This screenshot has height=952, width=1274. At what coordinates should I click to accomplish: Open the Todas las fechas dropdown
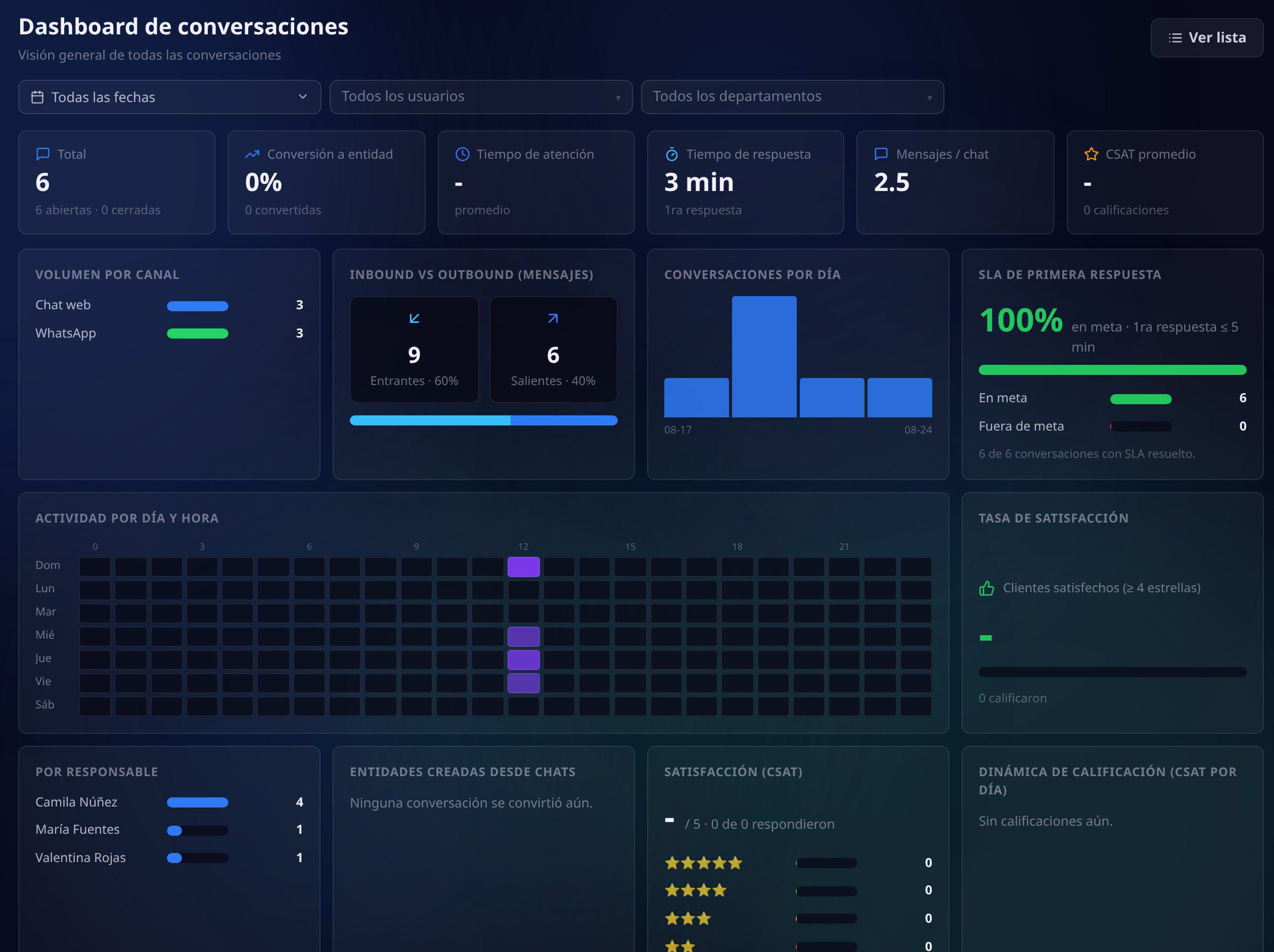click(x=169, y=97)
